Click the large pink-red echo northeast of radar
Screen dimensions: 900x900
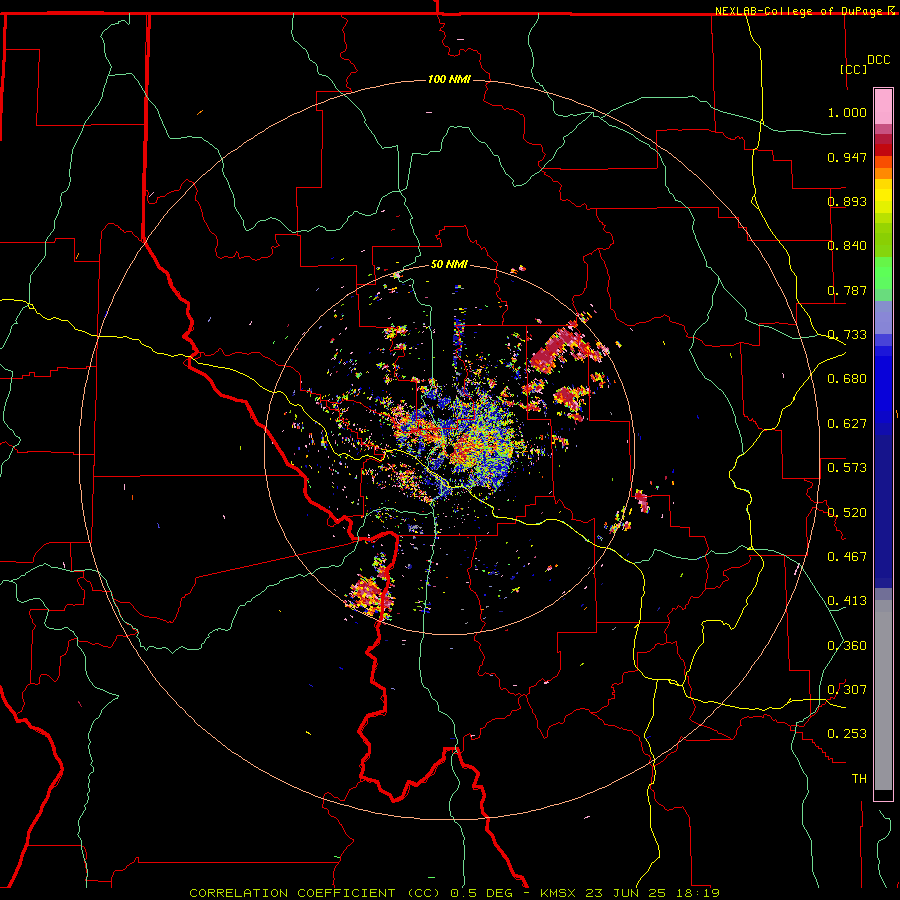tap(554, 348)
